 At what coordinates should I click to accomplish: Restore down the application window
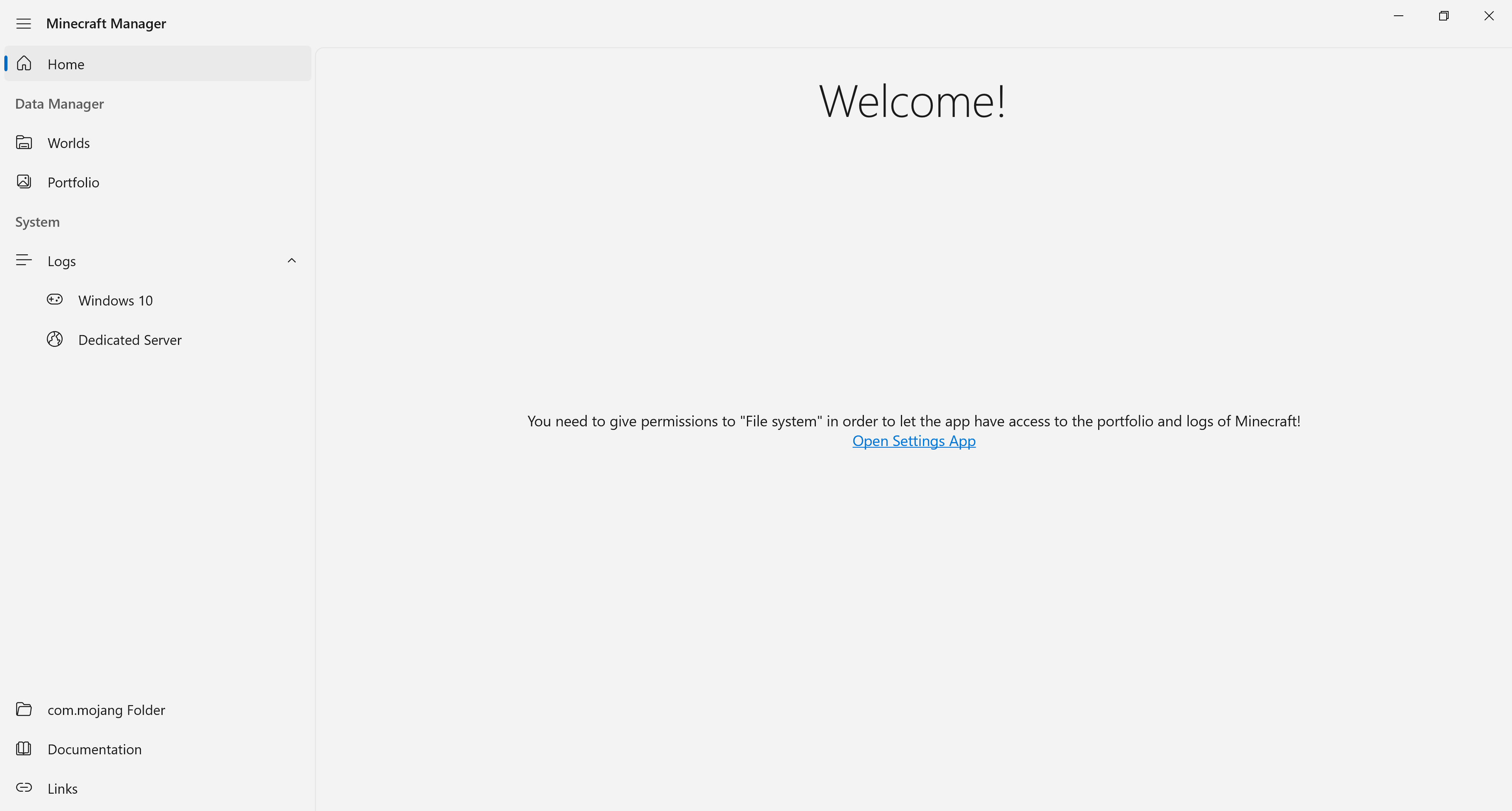(1443, 16)
